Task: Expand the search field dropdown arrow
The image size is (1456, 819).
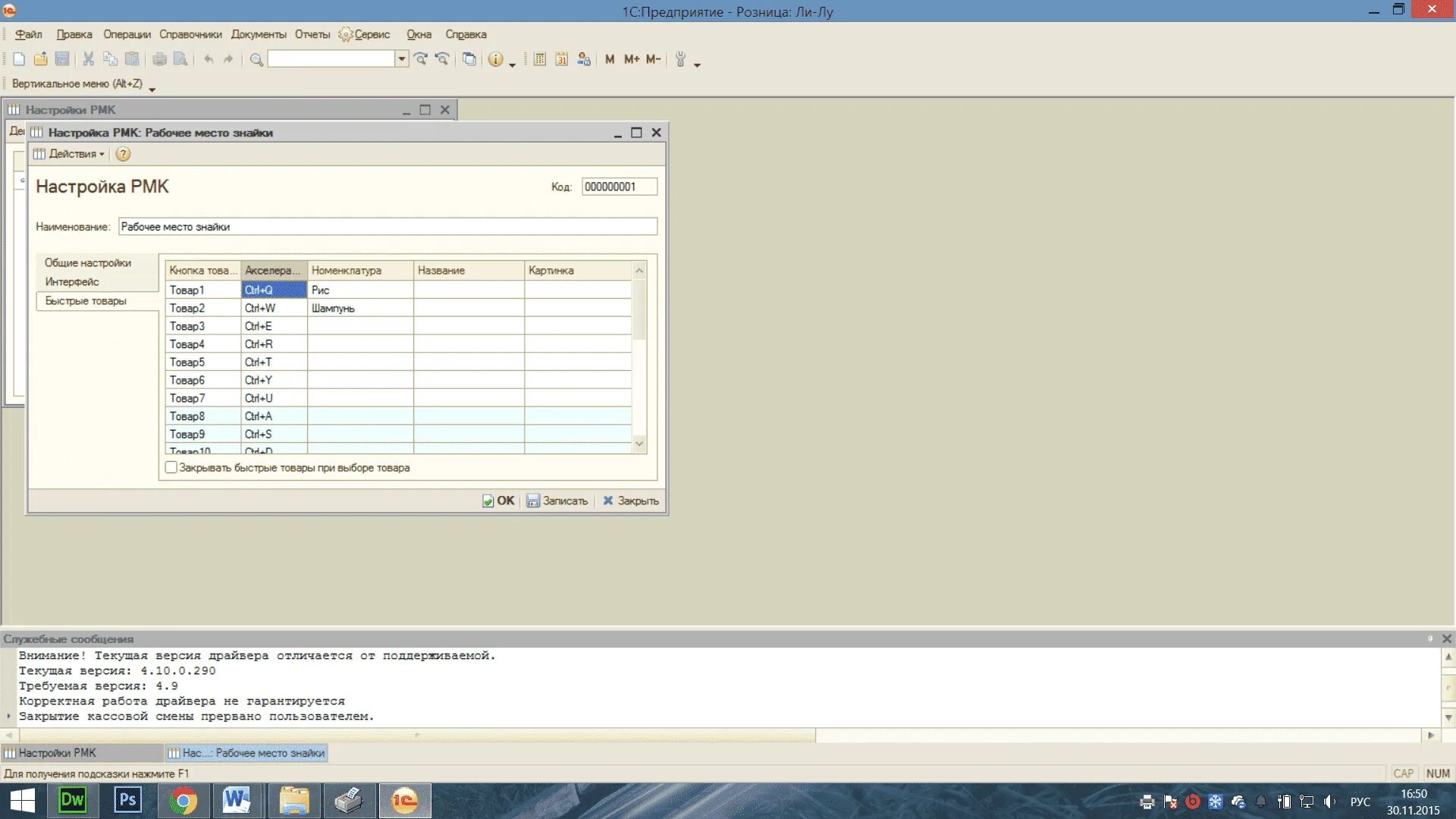Action: coord(401,59)
